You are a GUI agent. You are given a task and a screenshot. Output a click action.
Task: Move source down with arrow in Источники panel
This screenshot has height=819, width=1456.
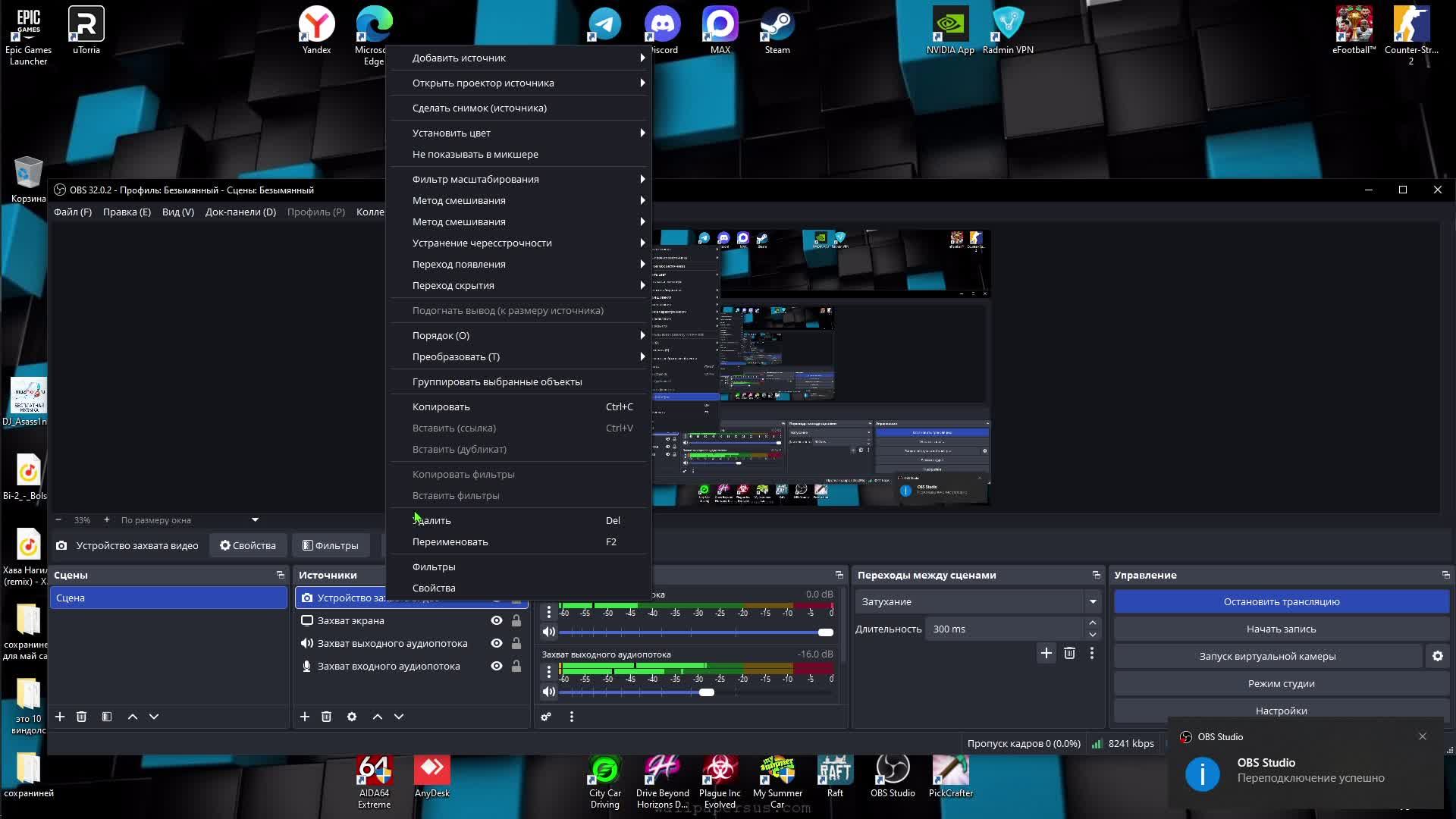(x=399, y=717)
